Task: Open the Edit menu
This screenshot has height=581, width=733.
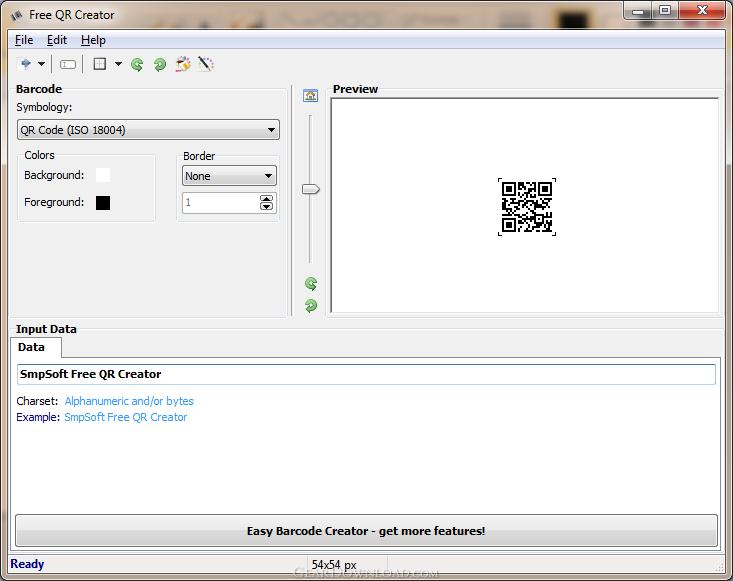Action: pyautogui.click(x=57, y=40)
